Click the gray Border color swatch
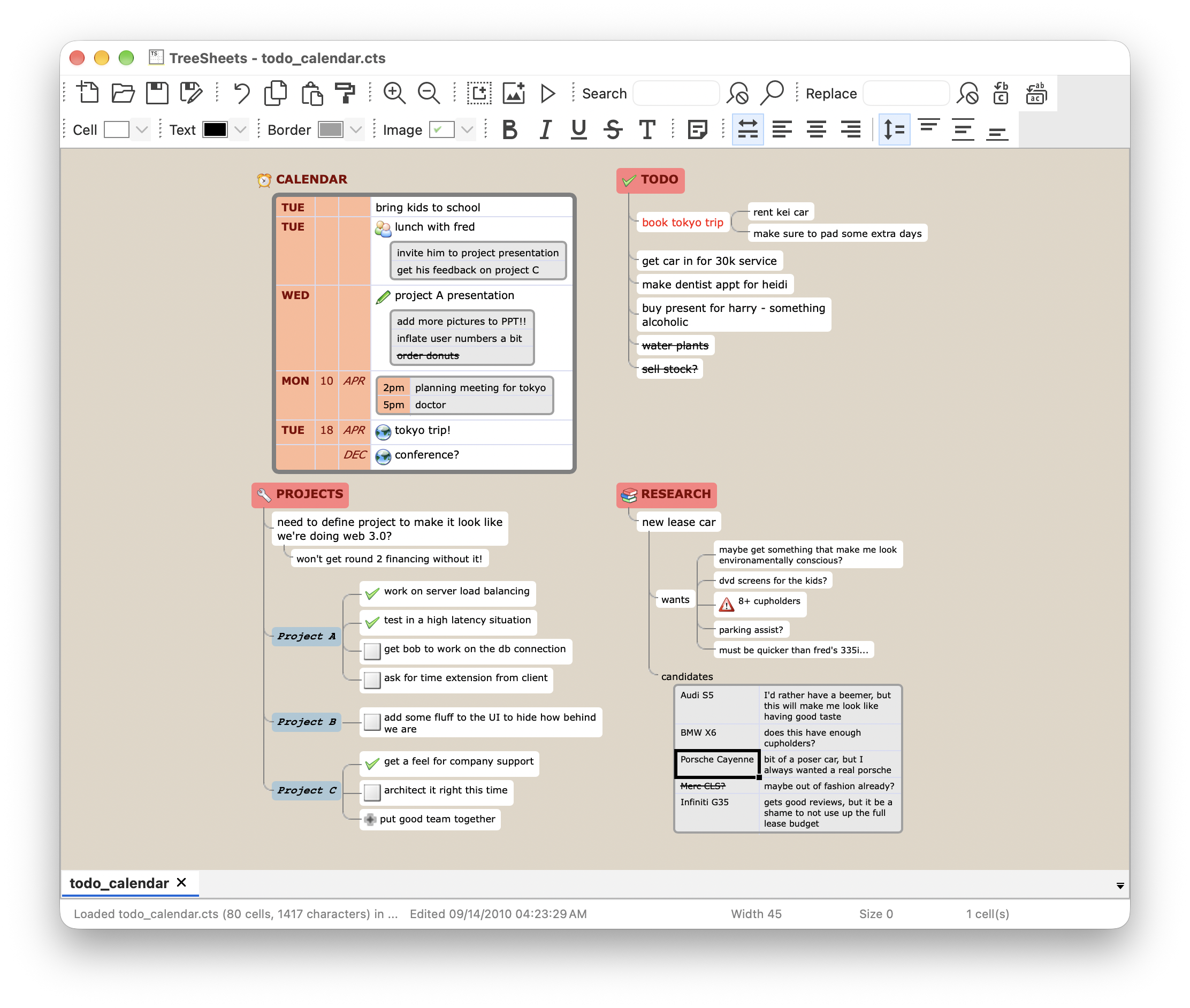This screenshot has height=1008, width=1190. click(330, 129)
